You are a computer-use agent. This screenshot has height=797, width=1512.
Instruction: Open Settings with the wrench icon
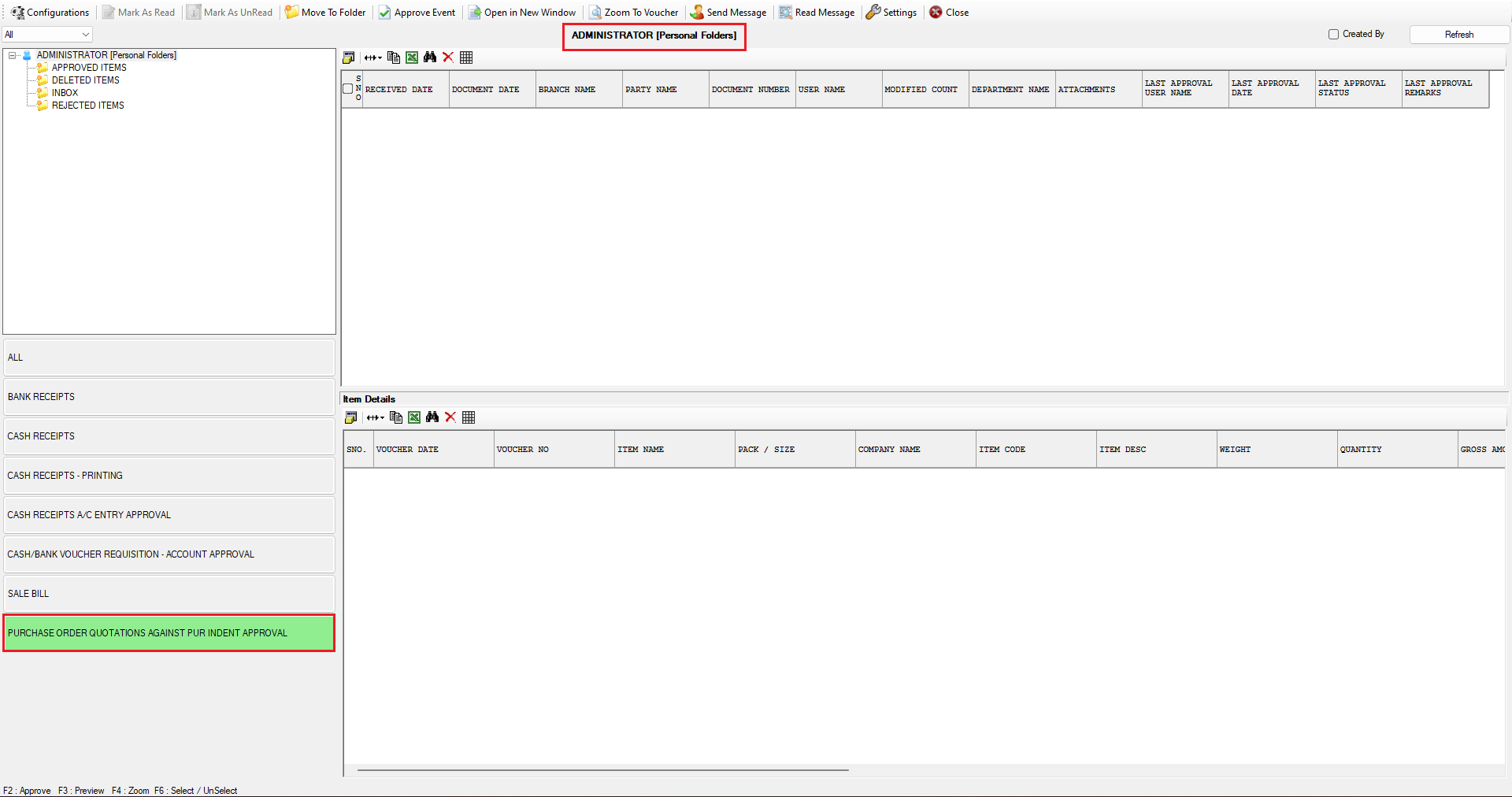(x=891, y=13)
